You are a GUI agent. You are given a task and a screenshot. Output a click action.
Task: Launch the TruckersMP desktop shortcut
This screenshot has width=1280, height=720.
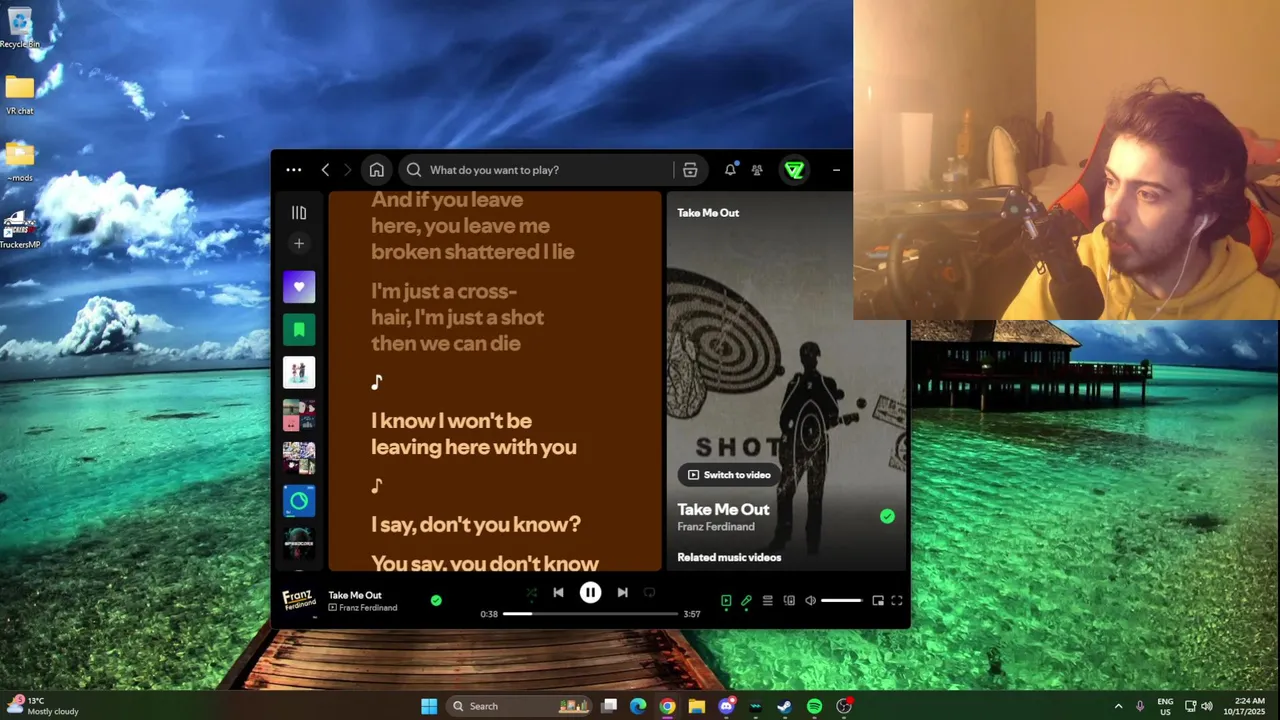tap(19, 230)
